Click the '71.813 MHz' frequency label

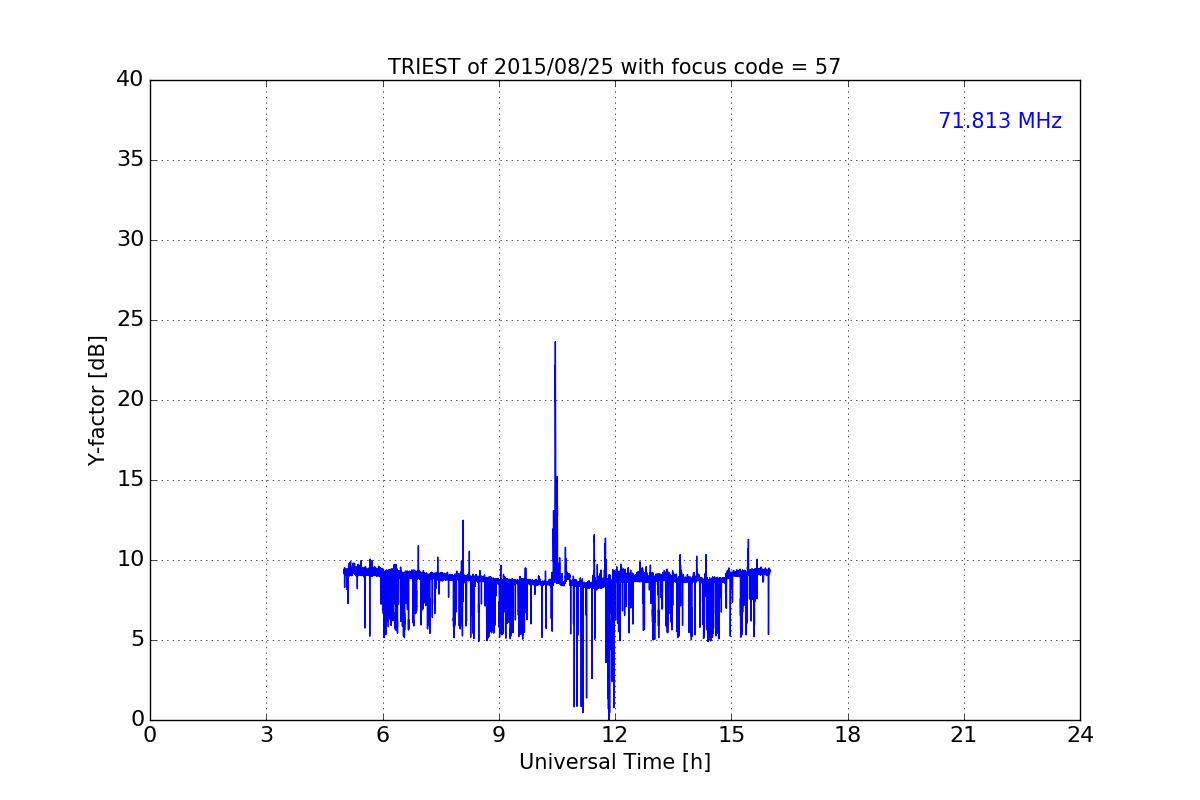point(1000,121)
